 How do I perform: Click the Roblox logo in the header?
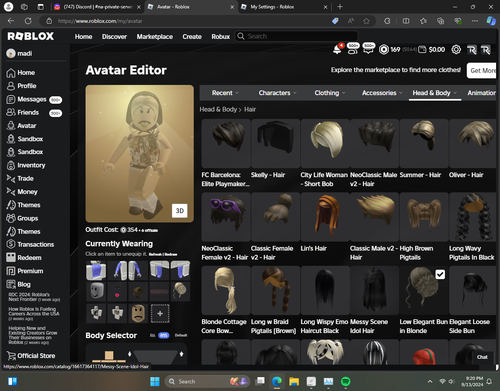[x=30, y=36]
